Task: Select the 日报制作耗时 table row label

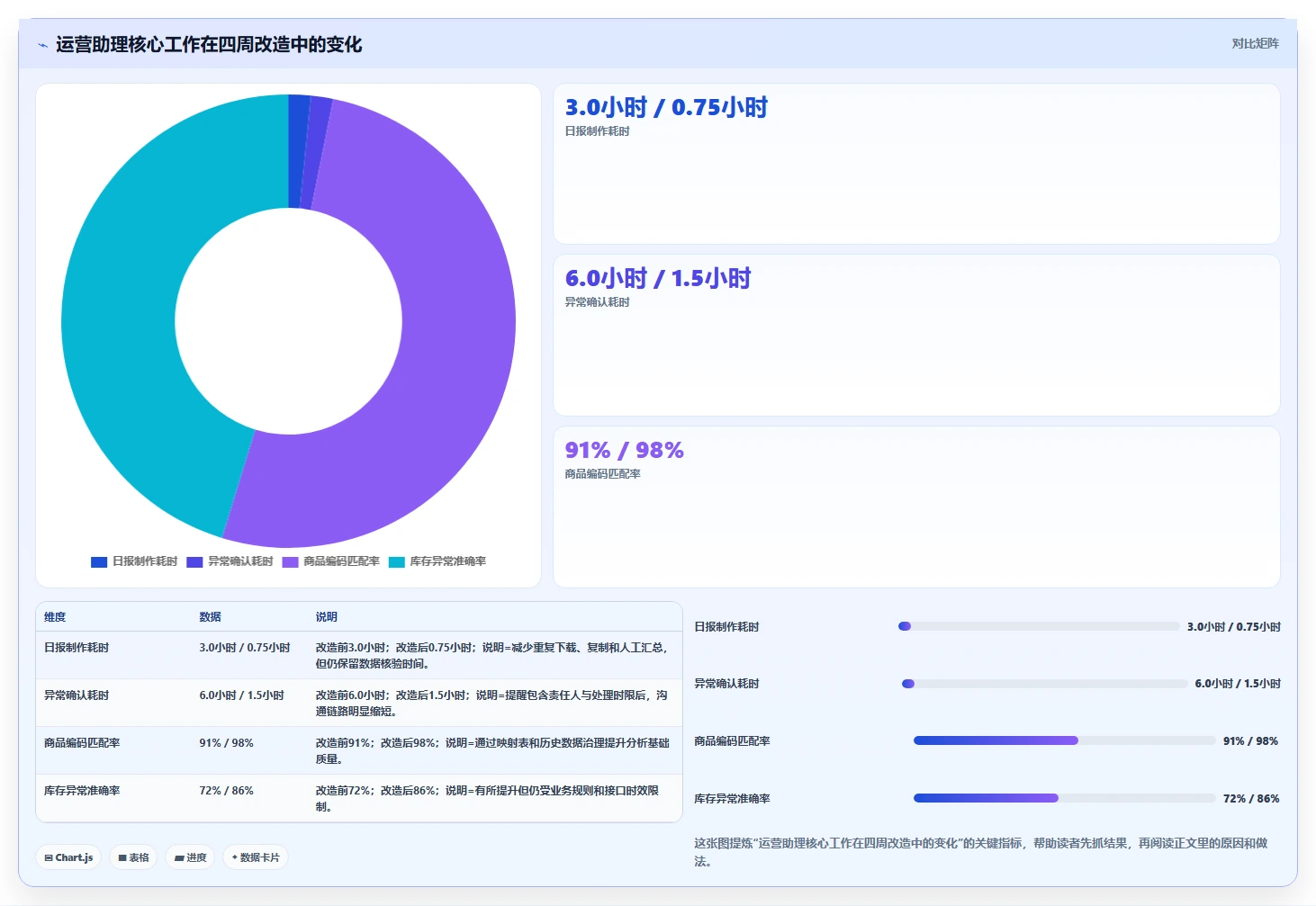Action: (77, 648)
